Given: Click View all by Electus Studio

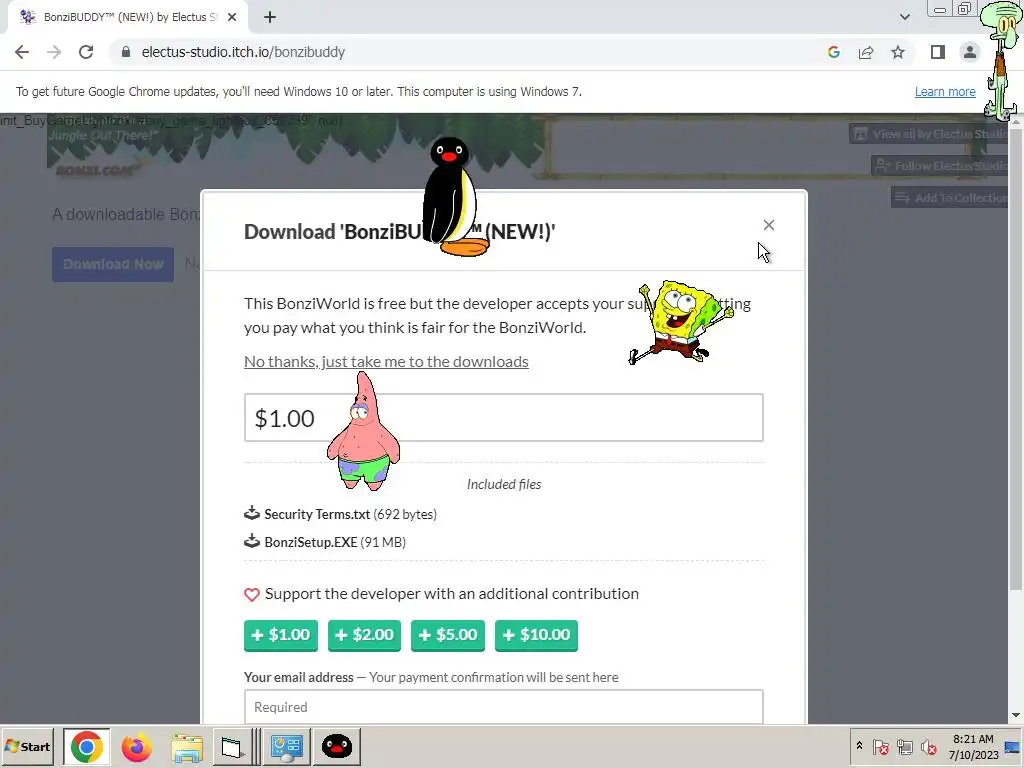Looking at the screenshot, I should coord(931,135).
